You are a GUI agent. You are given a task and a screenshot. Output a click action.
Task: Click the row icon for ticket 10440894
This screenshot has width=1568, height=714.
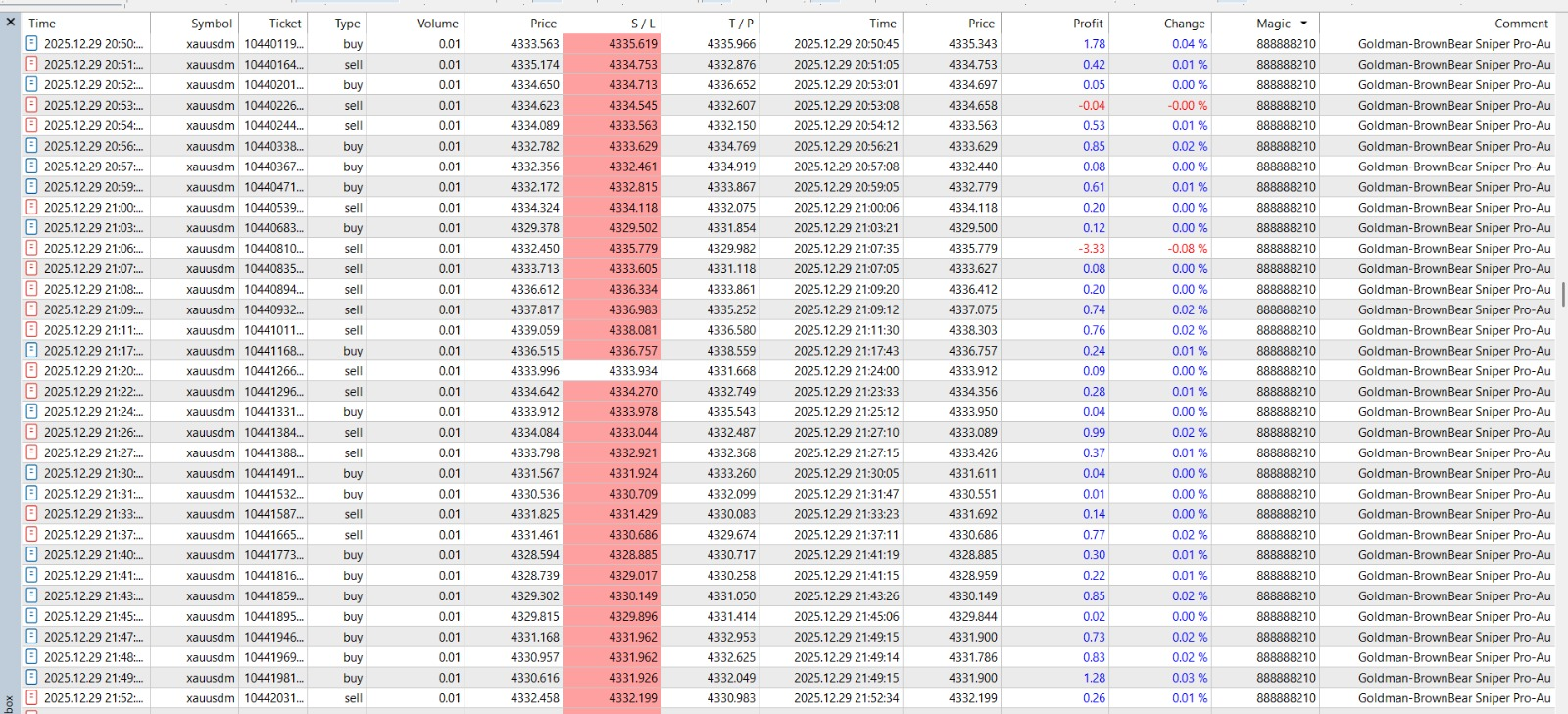[31, 289]
